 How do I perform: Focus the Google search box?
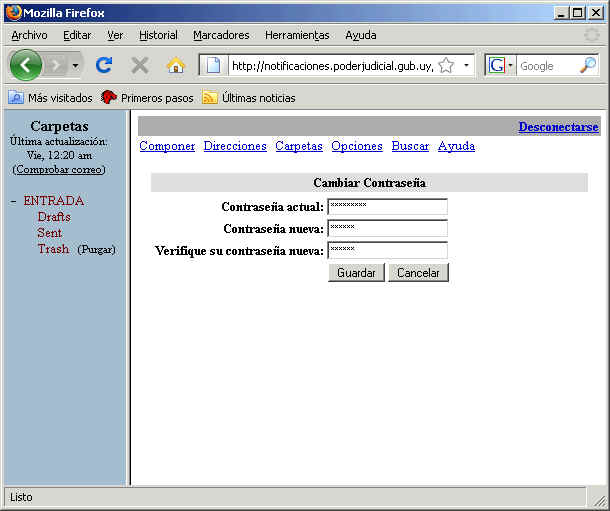coord(547,66)
